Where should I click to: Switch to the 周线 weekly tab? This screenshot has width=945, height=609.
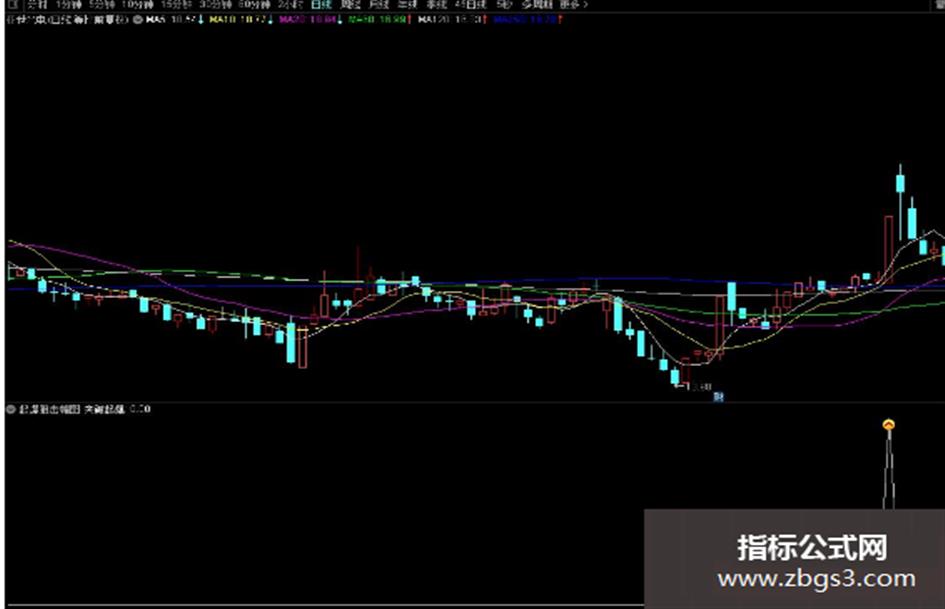click(350, 4)
